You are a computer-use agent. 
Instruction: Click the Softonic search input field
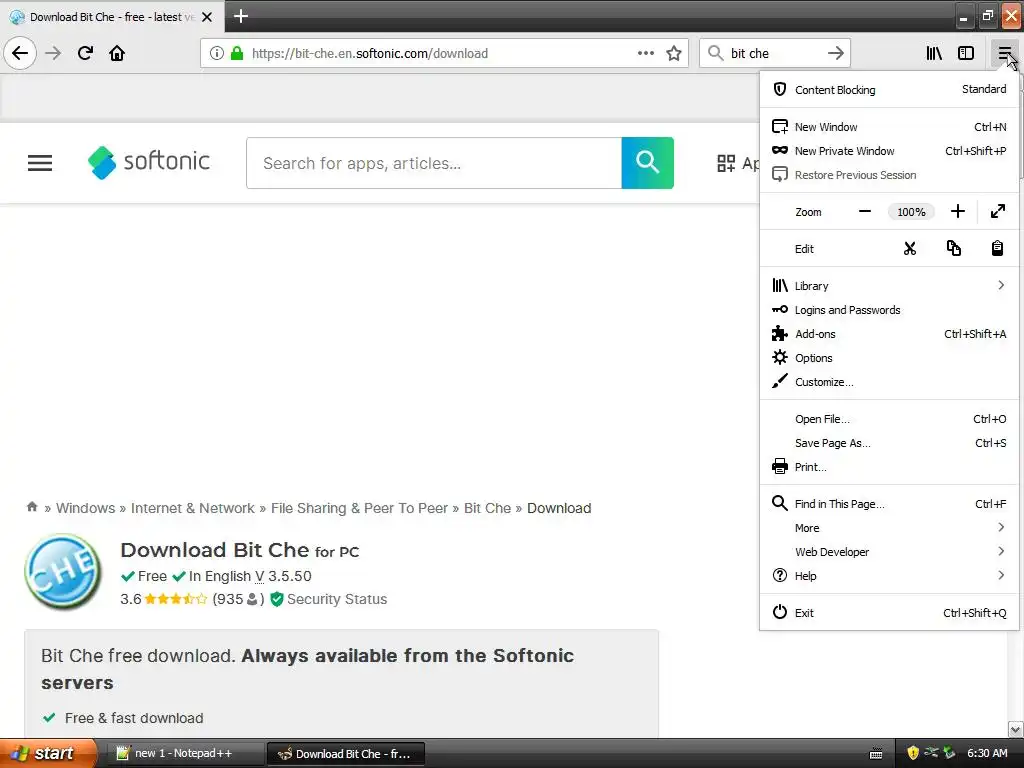coord(434,163)
